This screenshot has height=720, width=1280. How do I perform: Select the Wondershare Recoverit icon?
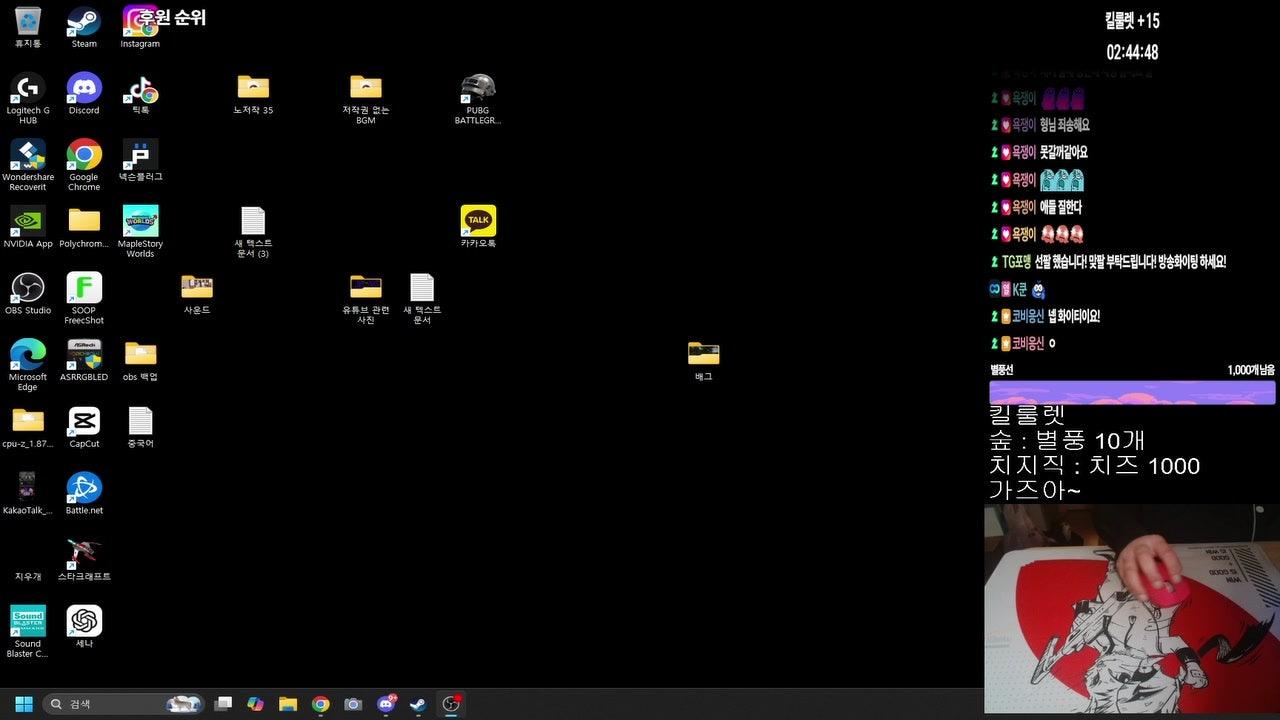tap(28, 165)
